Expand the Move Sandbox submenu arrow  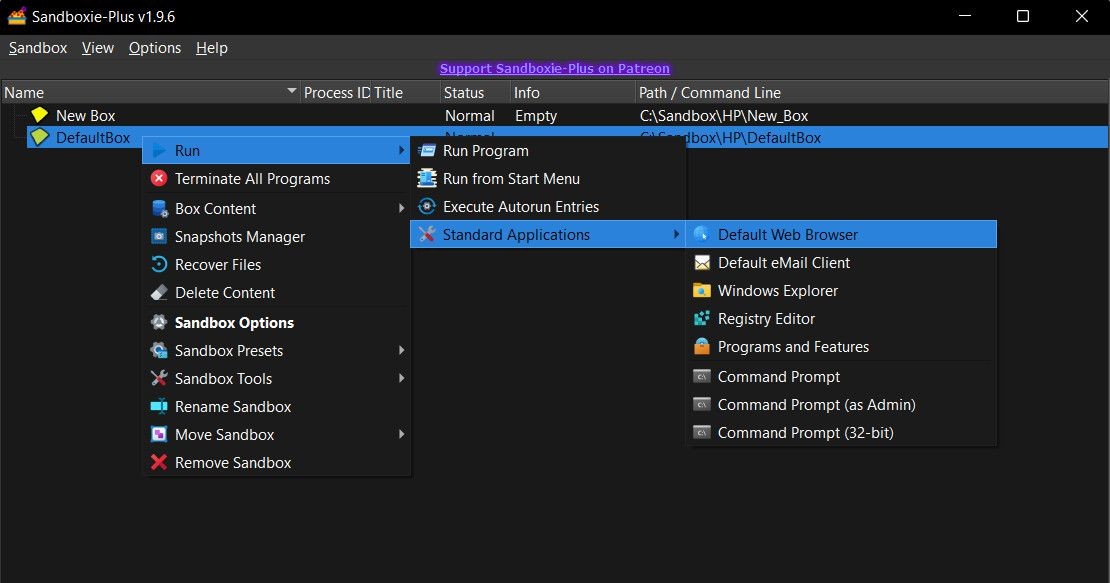click(x=401, y=434)
